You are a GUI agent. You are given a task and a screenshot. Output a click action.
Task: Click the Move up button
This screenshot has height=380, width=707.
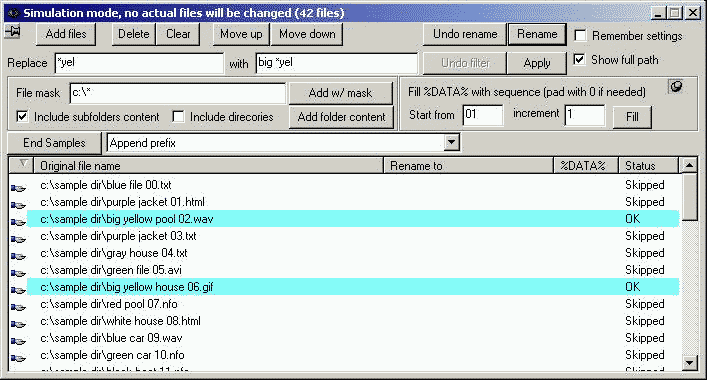click(241, 34)
